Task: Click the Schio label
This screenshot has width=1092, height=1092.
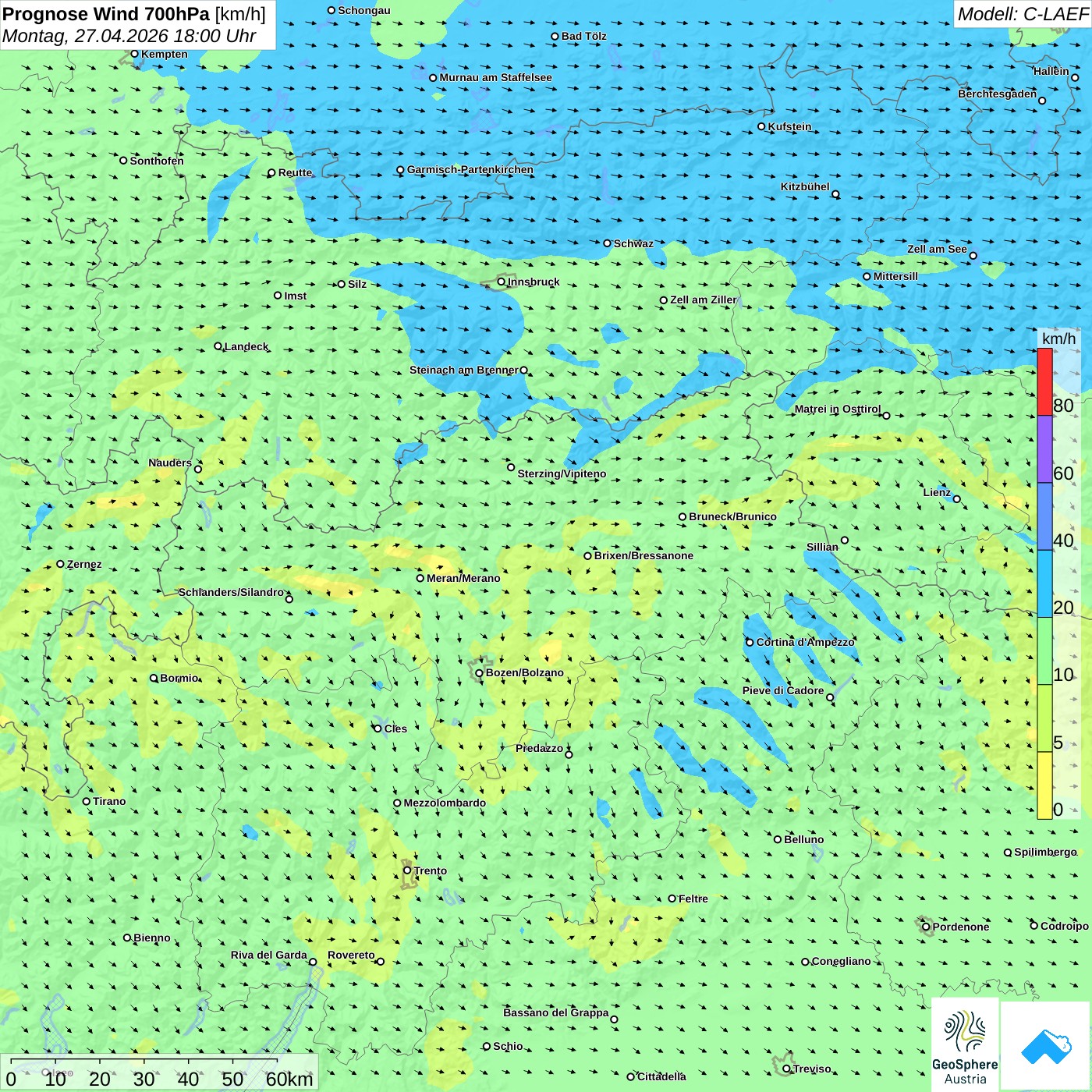Action: (508, 1046)
